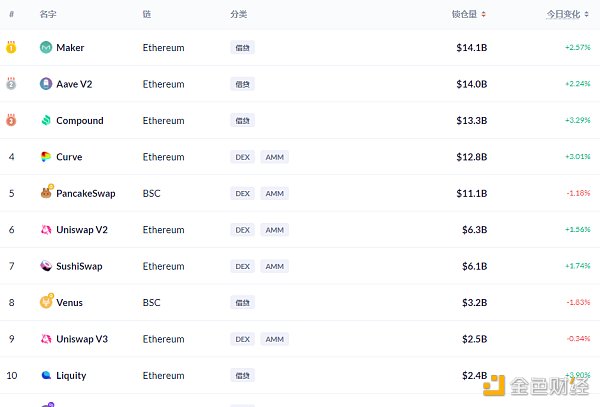Image resolution: width=600 pixels, height=407 pixels.
Task: Click the 分类 column header
Action: [x=238, y=15]
